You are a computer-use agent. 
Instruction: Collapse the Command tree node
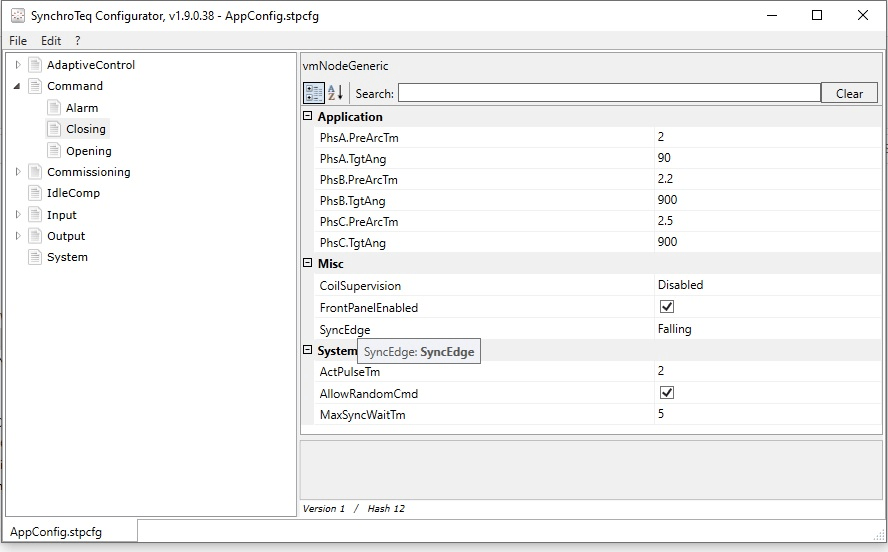point(18,86)
